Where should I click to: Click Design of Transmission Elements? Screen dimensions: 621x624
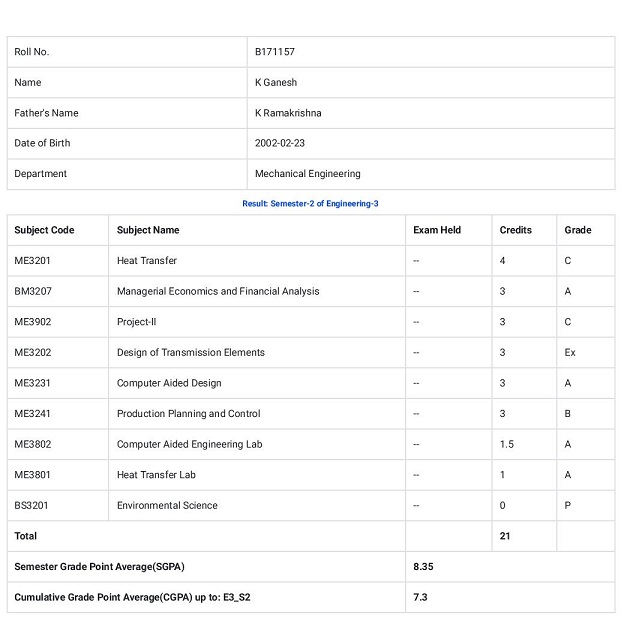pos(190,353)
